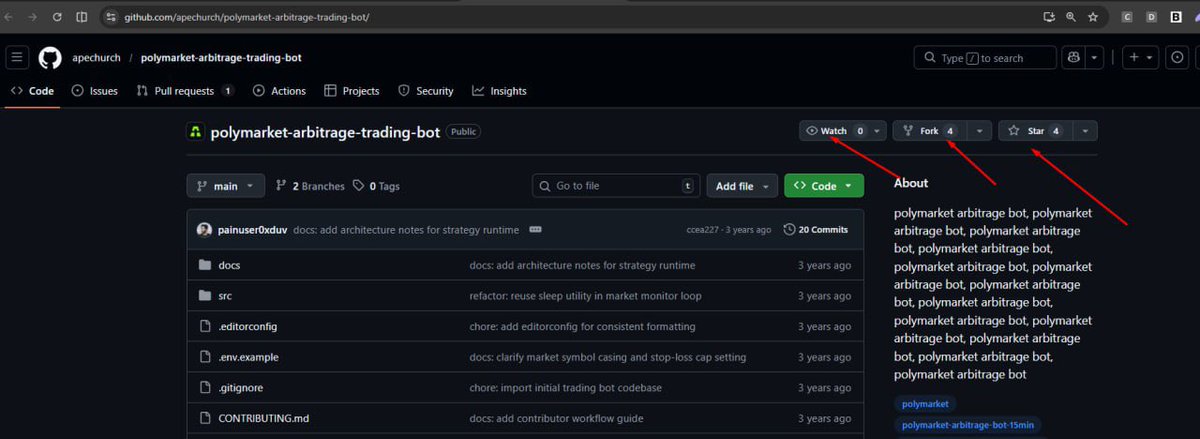
Task: Click the browser Back arrow
Action: (10, 17)
